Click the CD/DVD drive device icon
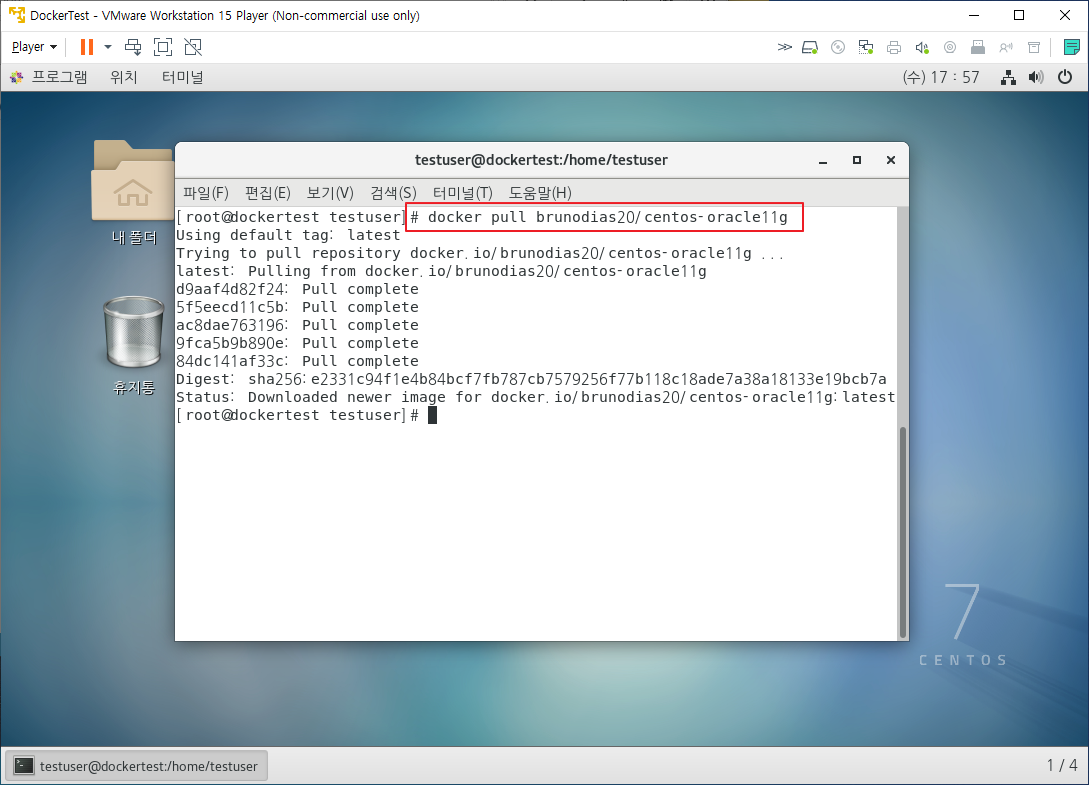This screenshot has height=785, width=1089. tap(838, 47)
